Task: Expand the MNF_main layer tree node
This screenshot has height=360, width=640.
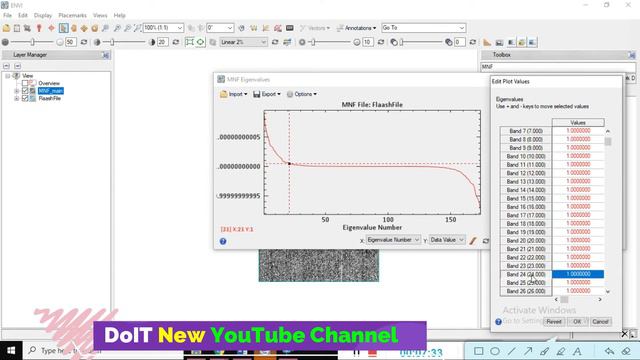Action: point(17,91)
